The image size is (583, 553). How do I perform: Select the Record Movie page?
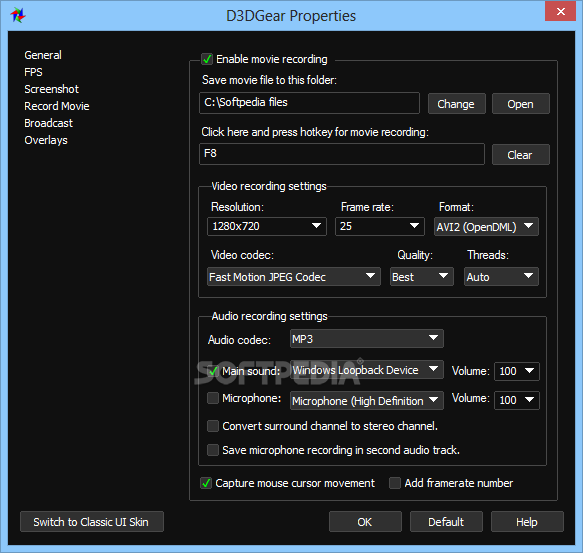click(57, 106)
